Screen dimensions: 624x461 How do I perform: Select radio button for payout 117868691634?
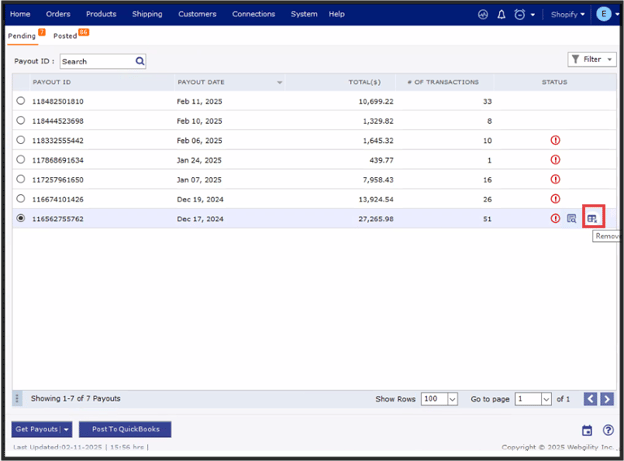click(x=21, y=160)
